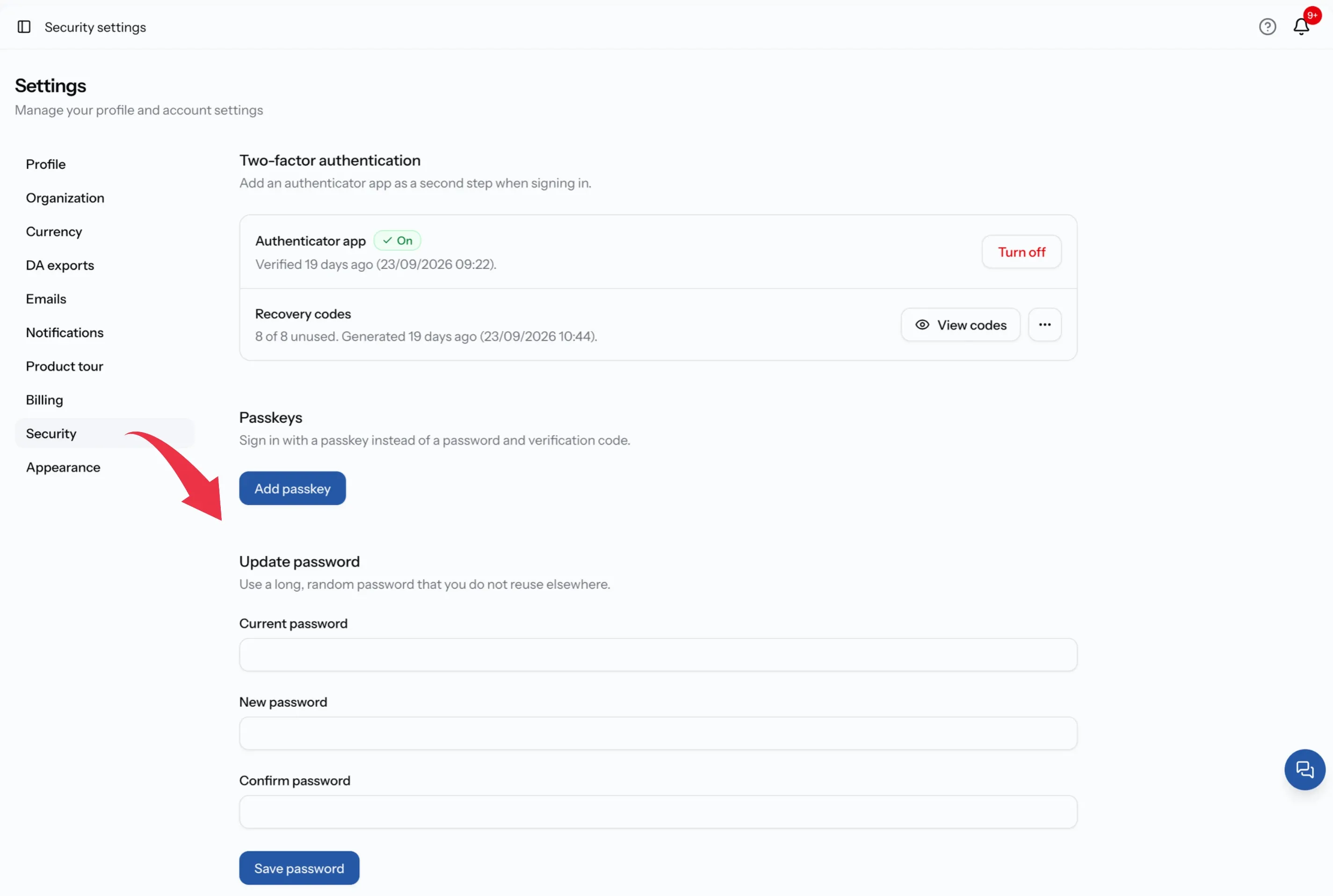Click the Security settings header title

click(95, 28)
